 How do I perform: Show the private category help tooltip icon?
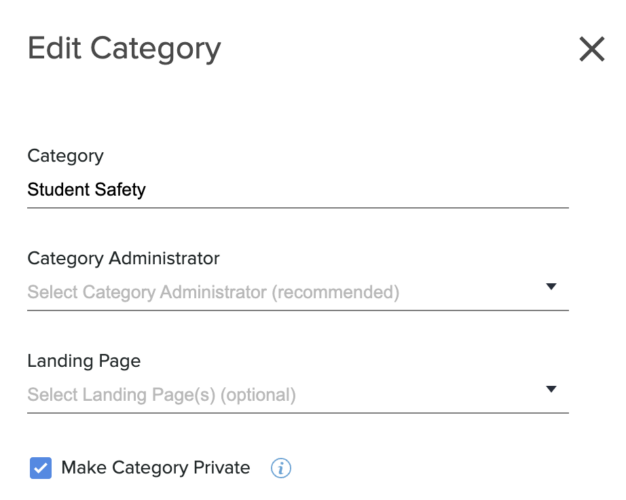[x=281, y=467]
